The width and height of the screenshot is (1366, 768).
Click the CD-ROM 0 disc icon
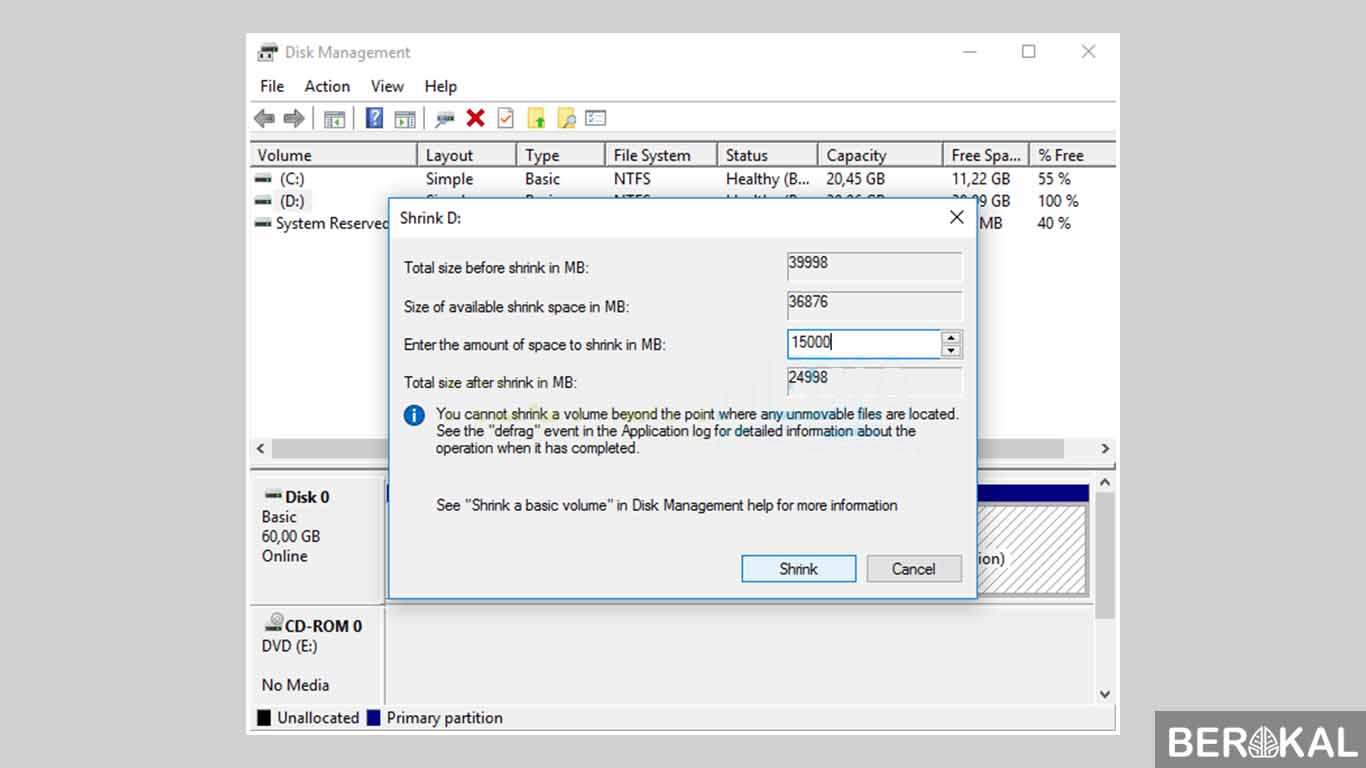(273, 622)
